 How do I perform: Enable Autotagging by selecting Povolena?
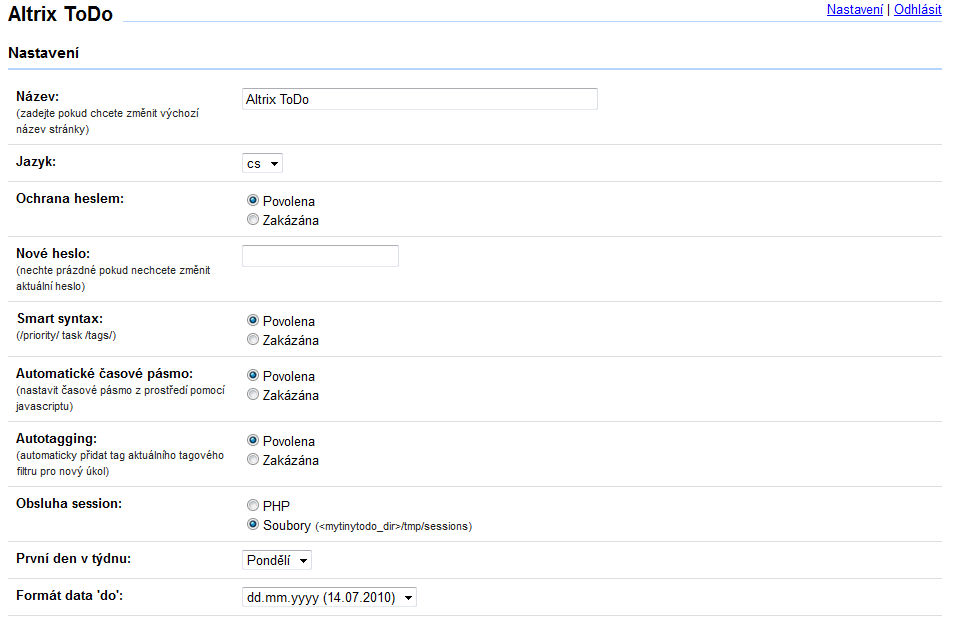pyautogui.click(x=253, y=441)
